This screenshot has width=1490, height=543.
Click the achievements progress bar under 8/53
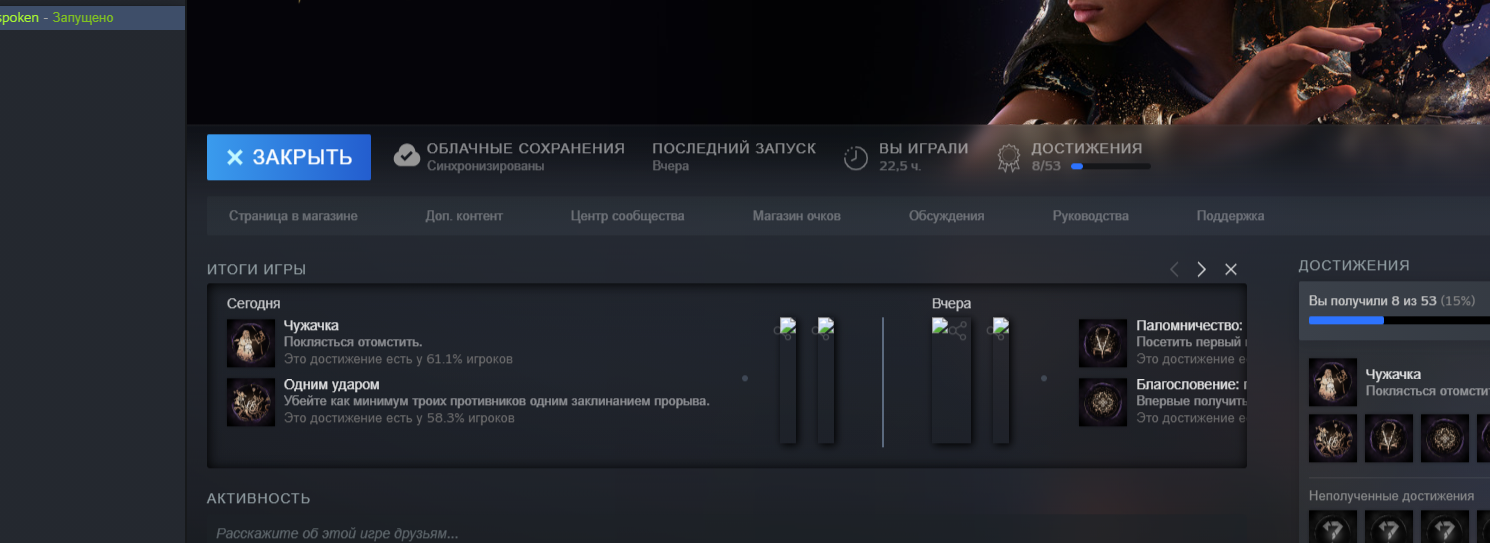tap(1110, 166)
